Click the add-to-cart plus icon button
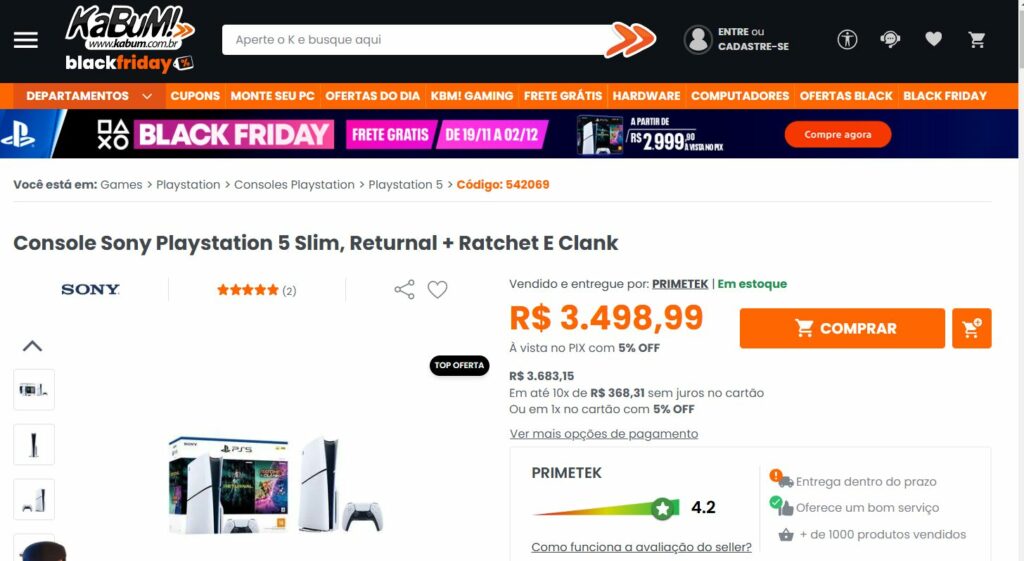This screenshot has height=561, width=1024. pyautogui.click(x=971, y=328)
